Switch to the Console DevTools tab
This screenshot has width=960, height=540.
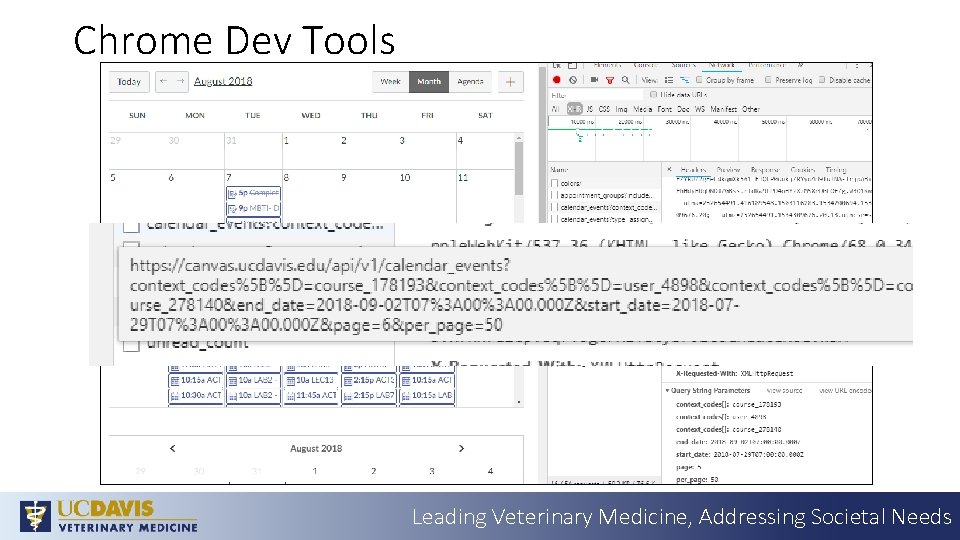pos(645,65)
